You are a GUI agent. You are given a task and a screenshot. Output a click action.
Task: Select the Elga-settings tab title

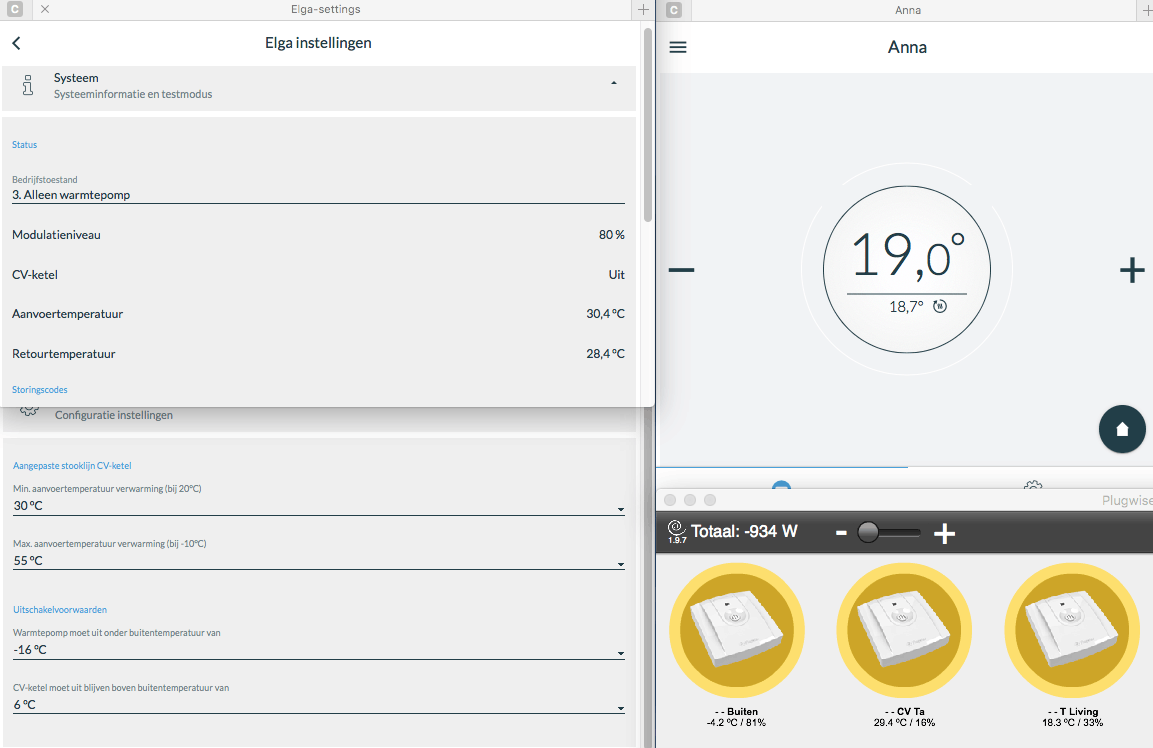coord(325,10)
